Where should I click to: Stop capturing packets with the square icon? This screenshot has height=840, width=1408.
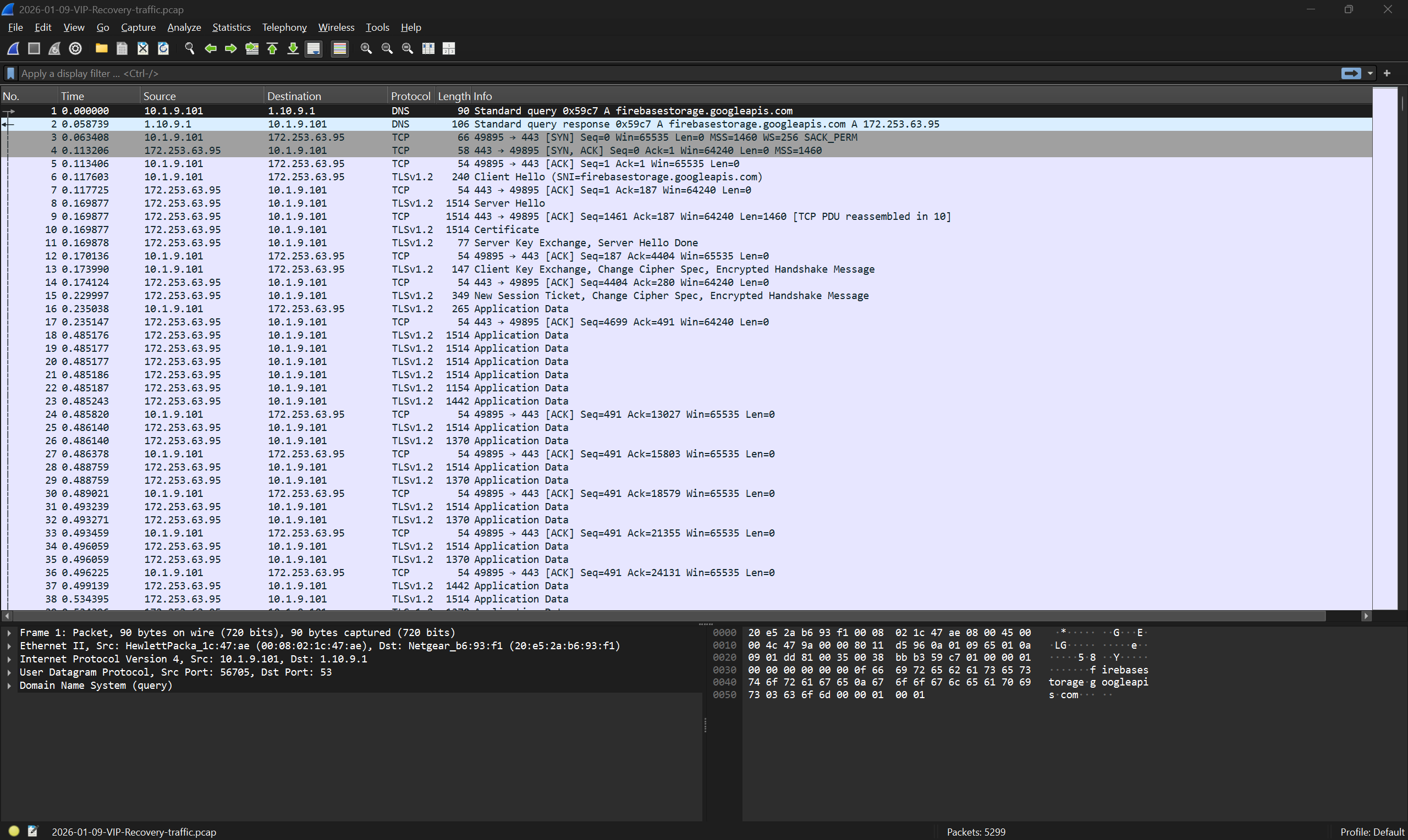[x=34, y=49]
